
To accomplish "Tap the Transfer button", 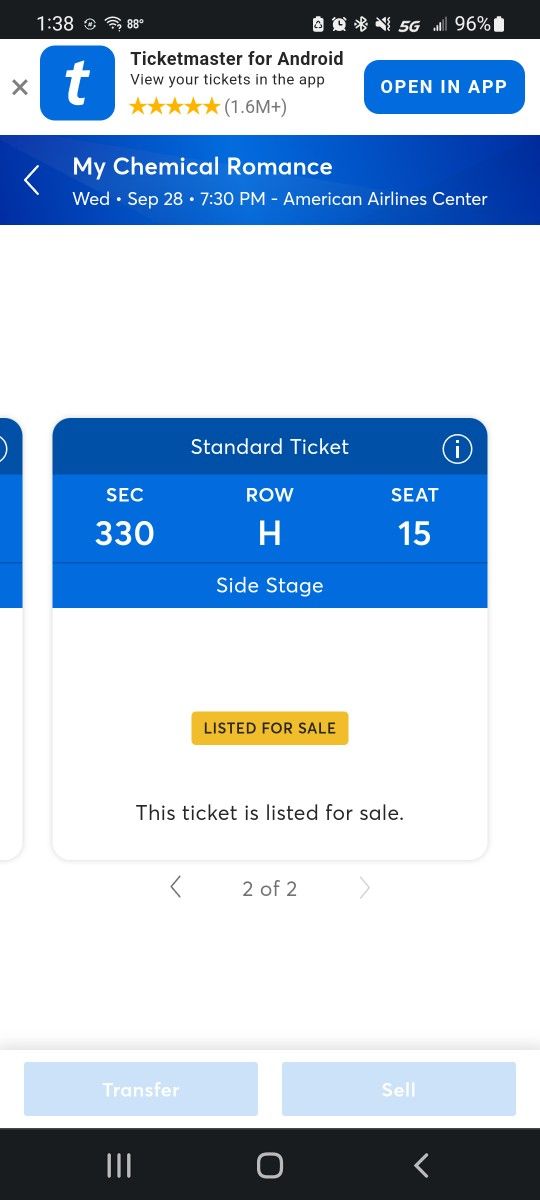I will [141, 1089].
